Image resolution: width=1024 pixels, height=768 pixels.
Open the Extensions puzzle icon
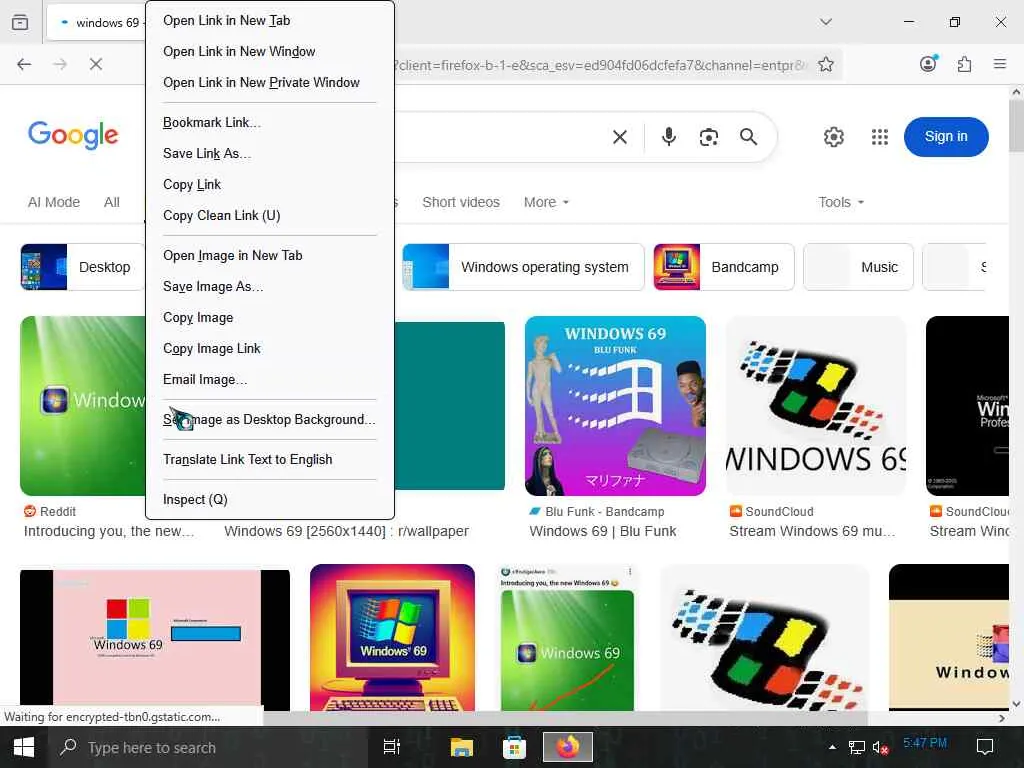coord(964,64)
